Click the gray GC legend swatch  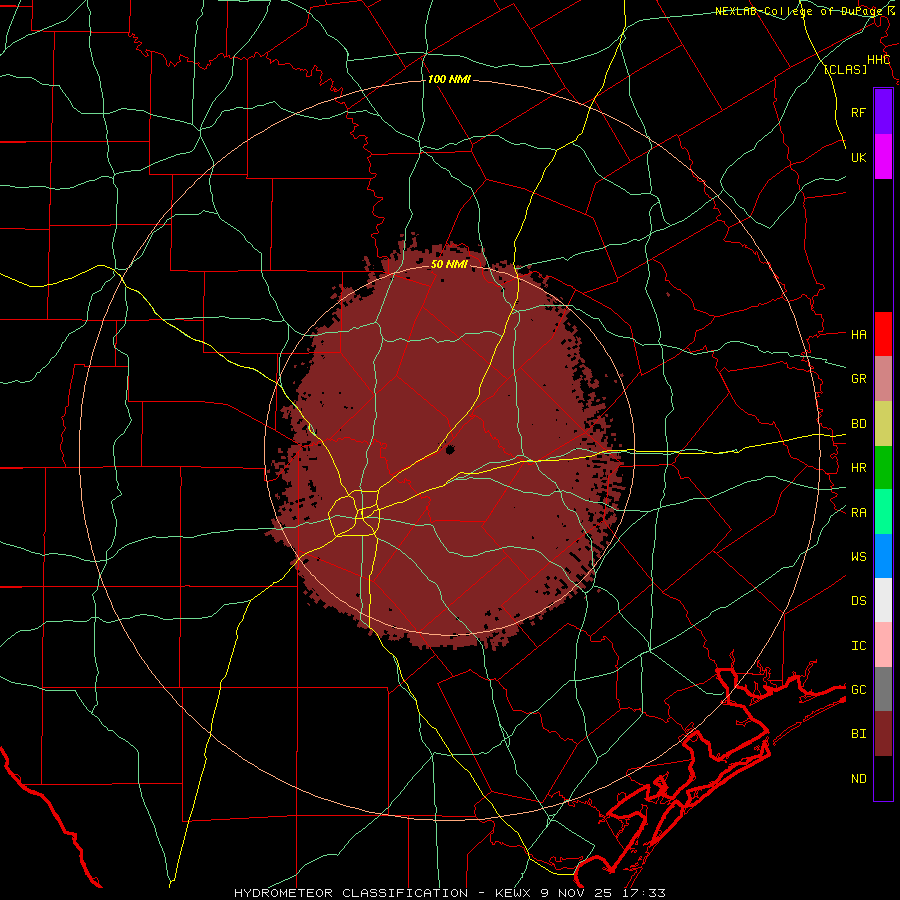click(x=883, y=689)
